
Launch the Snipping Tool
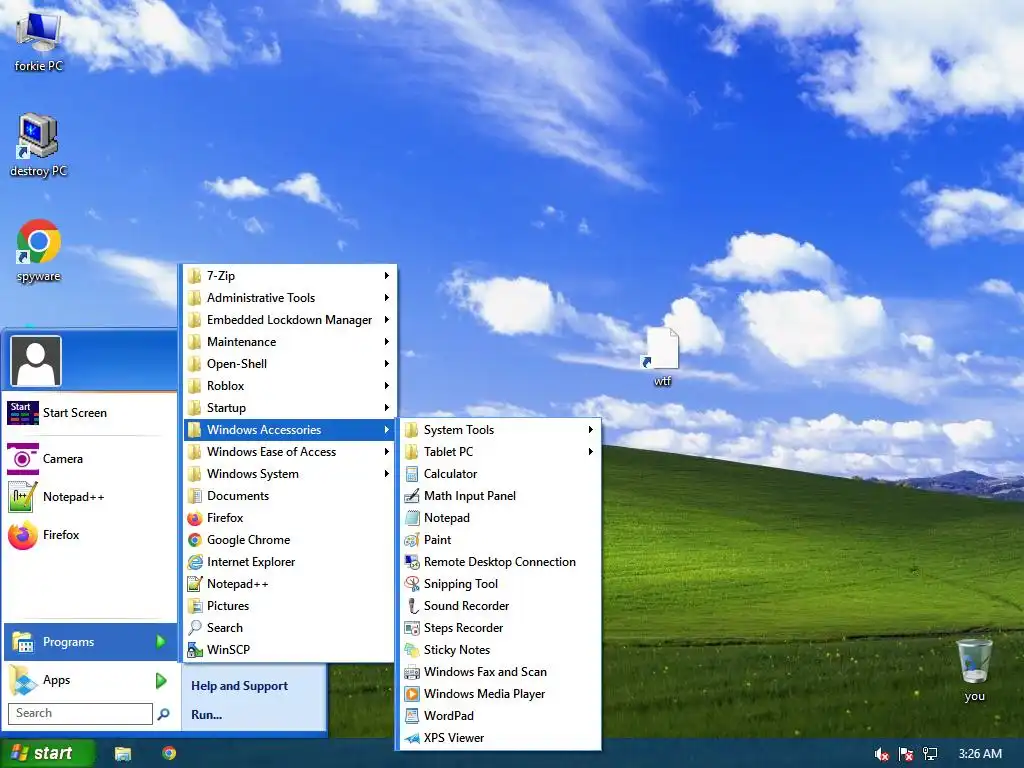500,584
